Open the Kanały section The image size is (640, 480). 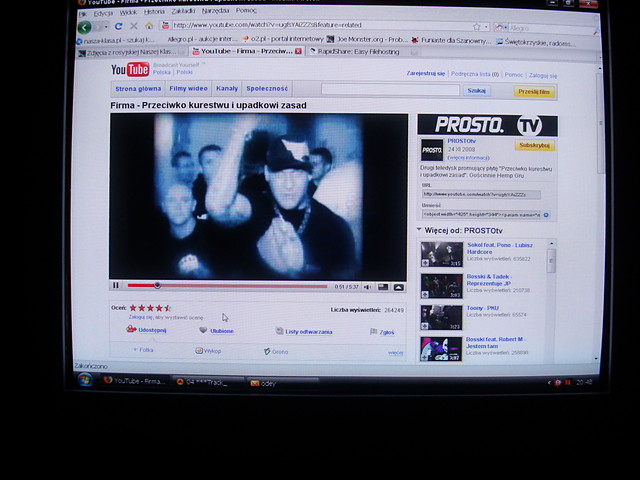(x=227, y=89)
